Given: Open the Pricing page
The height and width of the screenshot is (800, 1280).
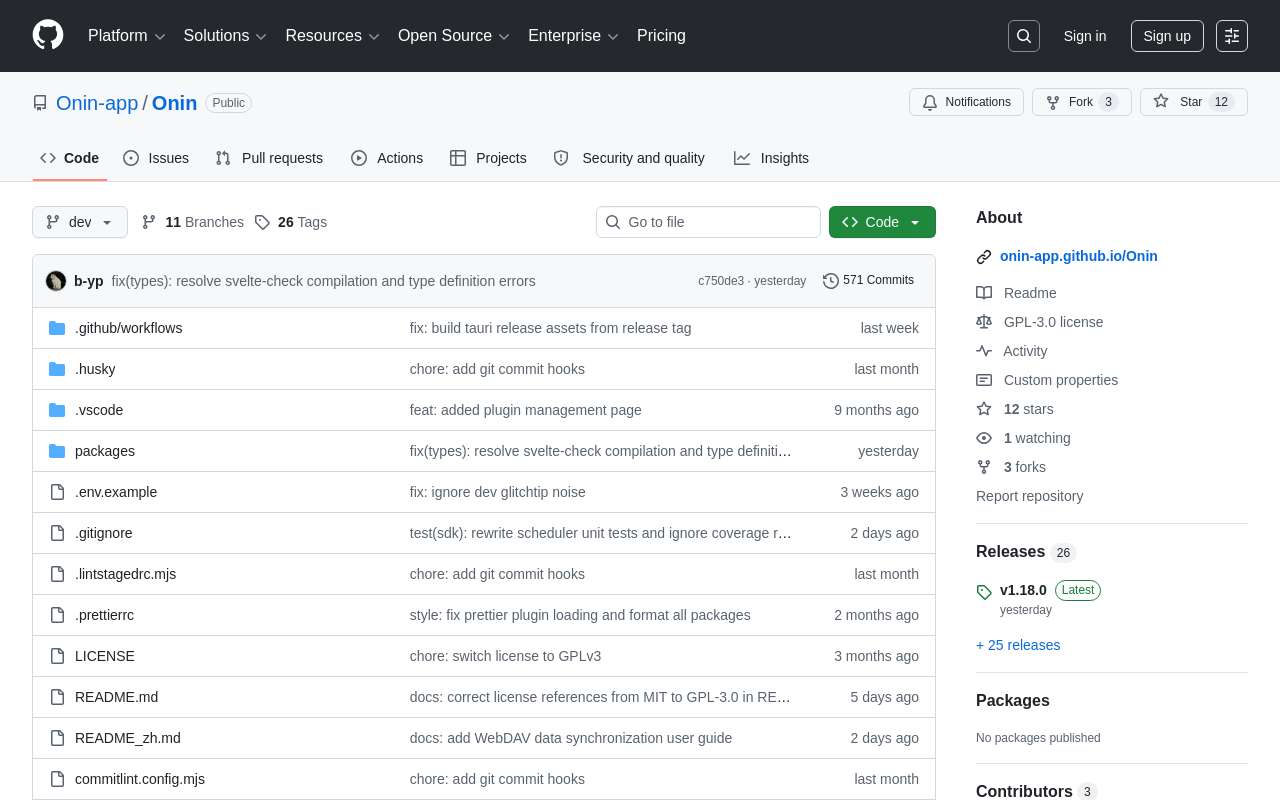Looking at the screenshot, I should click(x=661, y=36).
